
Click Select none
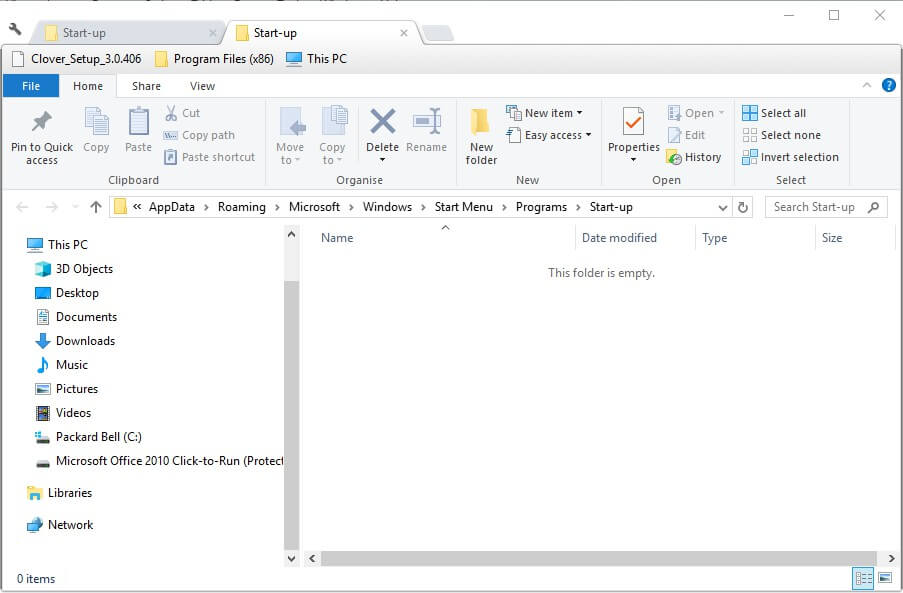pos(781,135)
